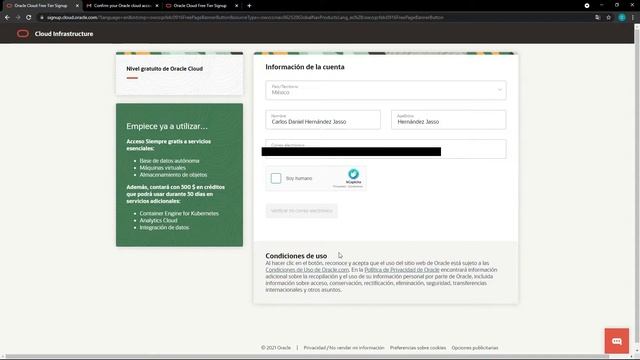Click the Correo electrónico input field
640x360 pixels.
pyautogui.click(x=386, y=149)
